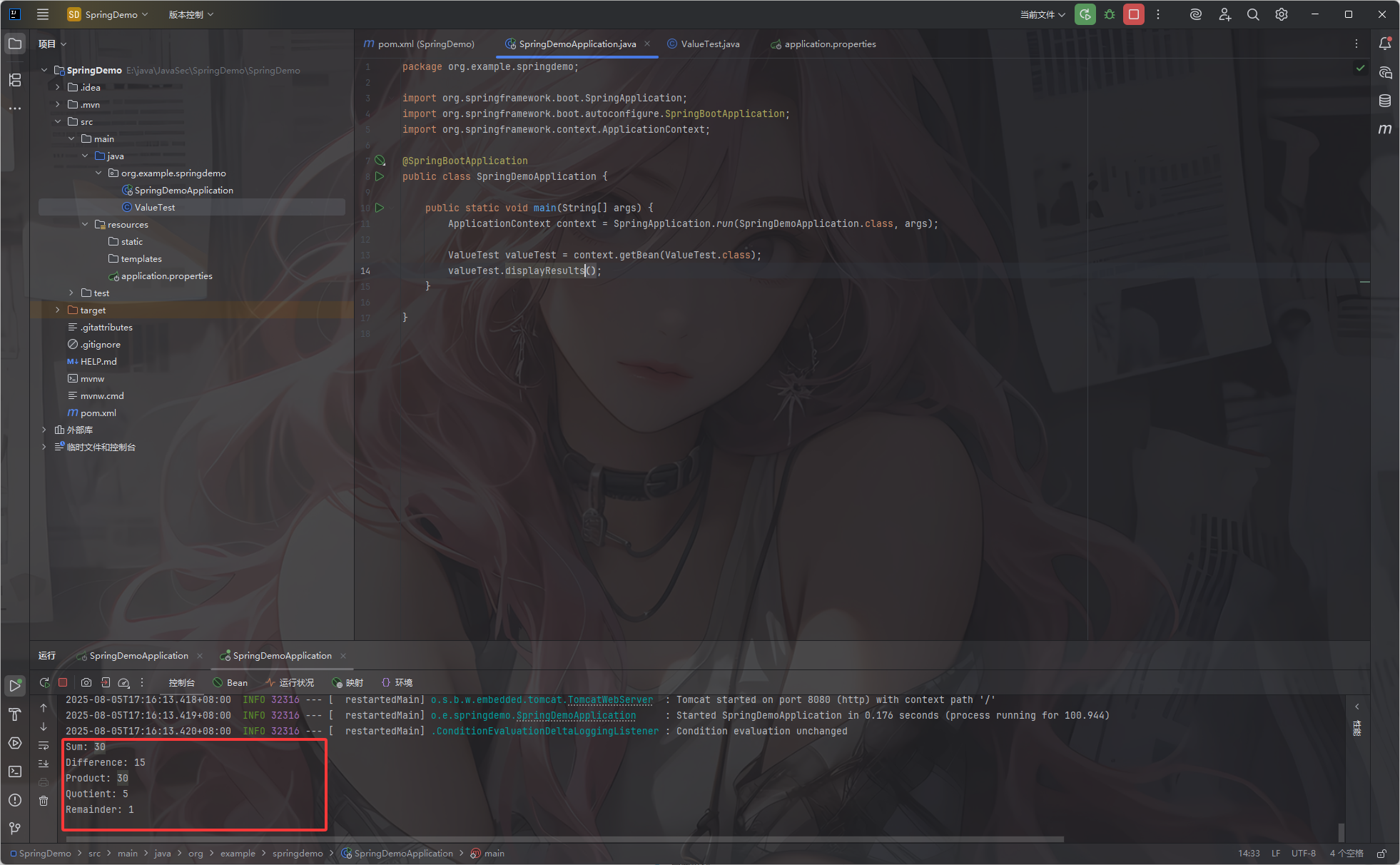Click the console horizontal scrollbar
1400x865 pixels.
pyautogui.click(x=564, y=839)
